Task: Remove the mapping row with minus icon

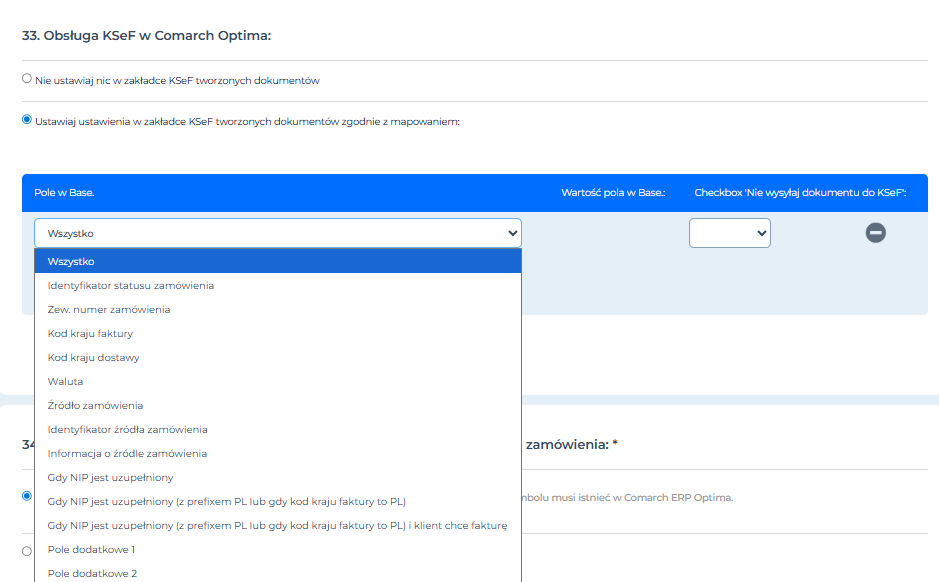Action: click(x=876, y=232)
